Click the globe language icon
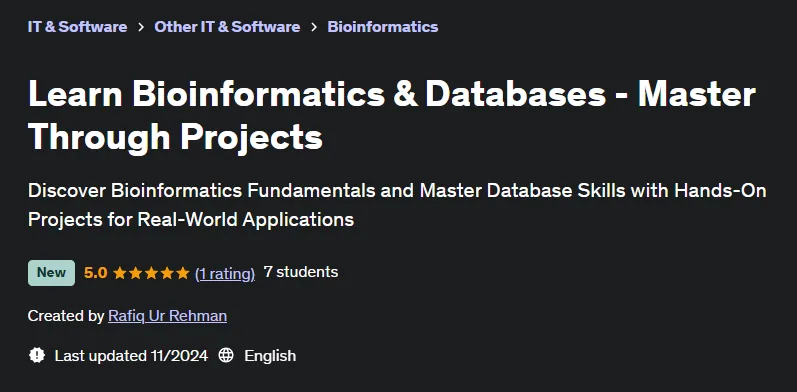The width and height of the screenshot is (797, 392). coord(226,355)
